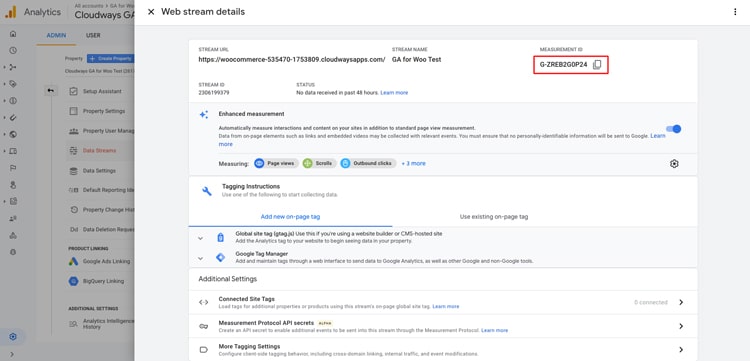Open Analytics Intelligence Search History
The height and width of the screenshot is (361, 750).
(109, 324)
